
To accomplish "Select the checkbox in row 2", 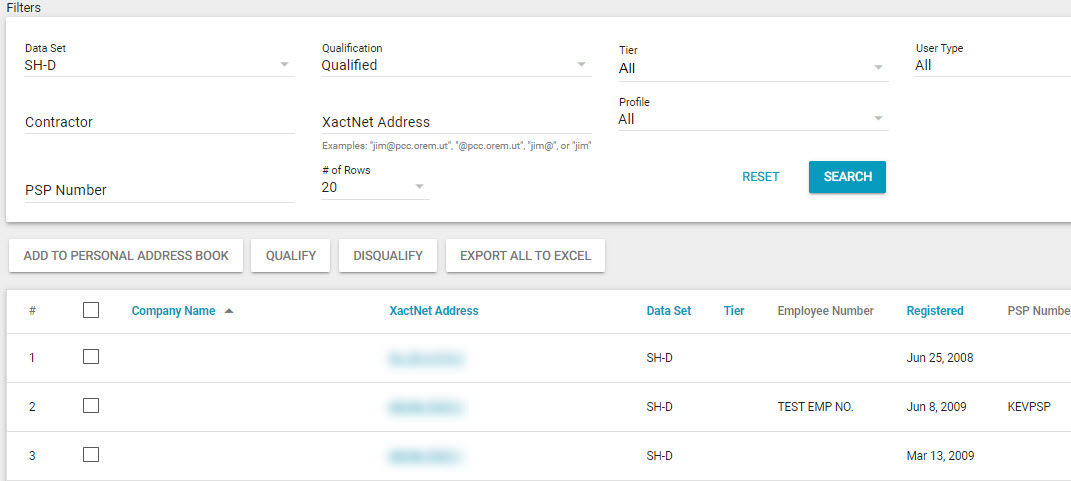I will tap(91, 406).
